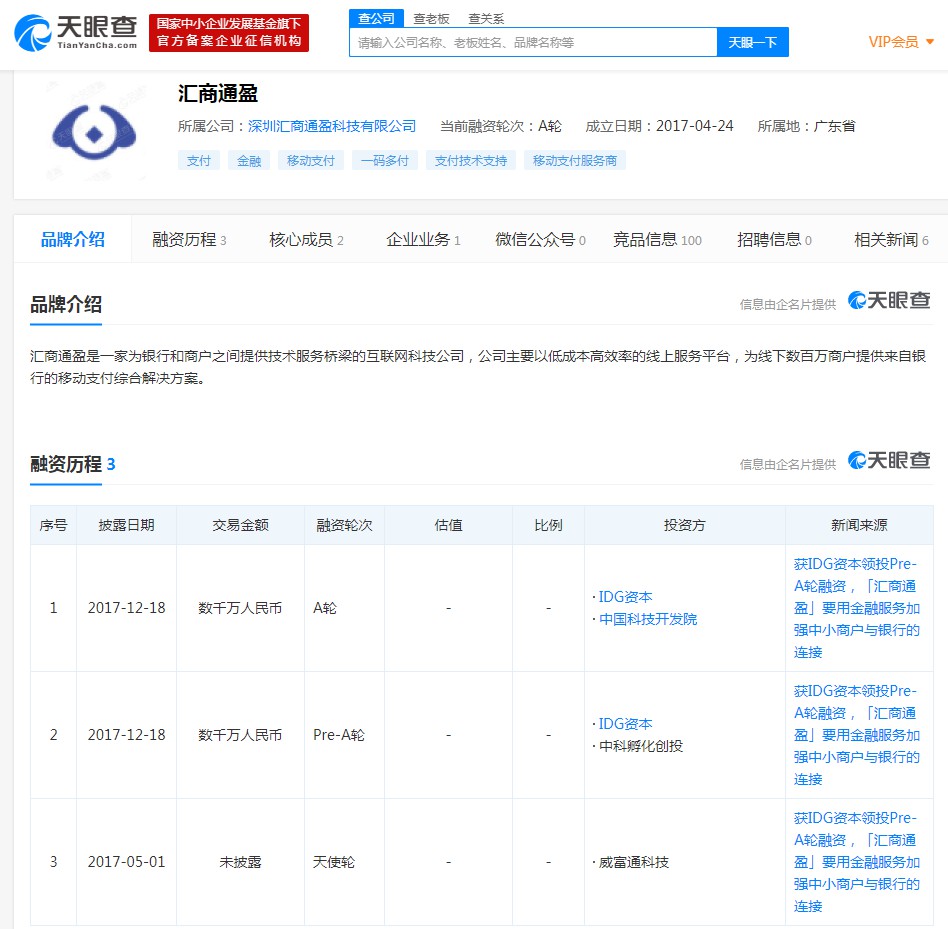
Task: Switch to the 竞品信息 tab
Action: [x=657, y=240]
